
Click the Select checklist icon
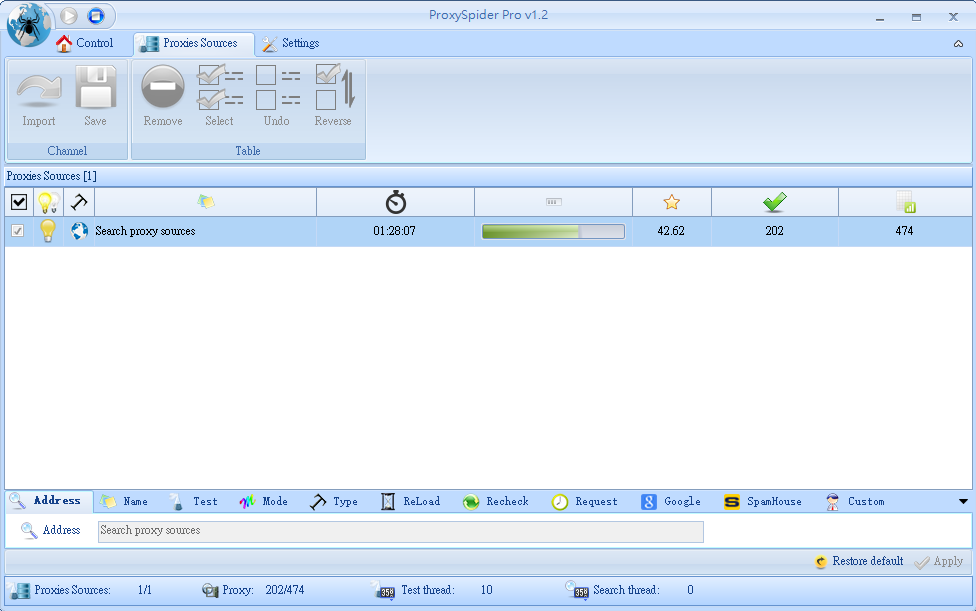(219, 88)
